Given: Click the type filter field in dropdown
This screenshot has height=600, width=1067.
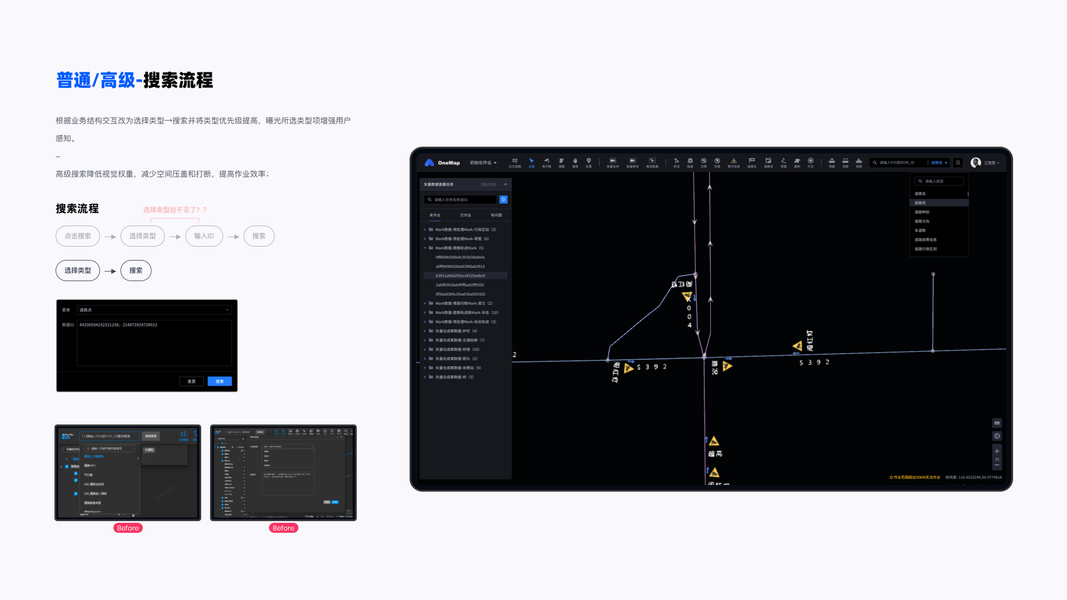Looking at the screenshot, I should pyautogui.click(x=939, y=181).
